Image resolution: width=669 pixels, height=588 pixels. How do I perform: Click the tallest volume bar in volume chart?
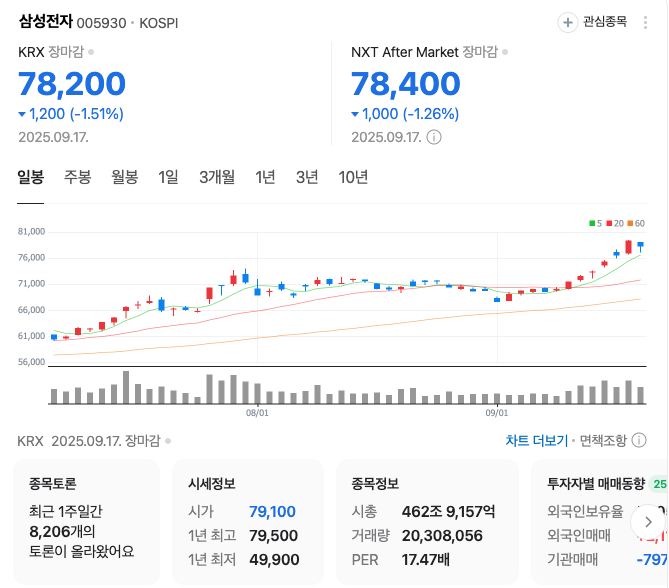click(126, 387)
